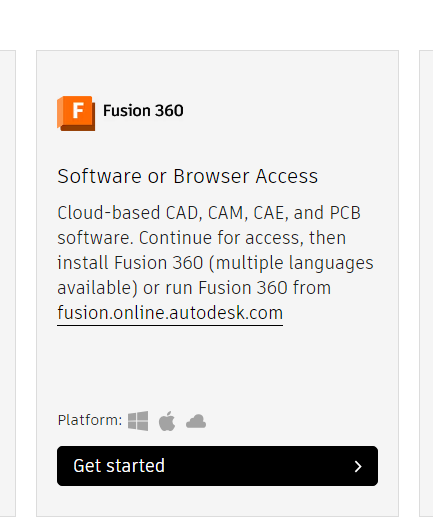The image size is (433, 521).
Task: Select the cloud platform icon
Action: (x=196, y=421)
